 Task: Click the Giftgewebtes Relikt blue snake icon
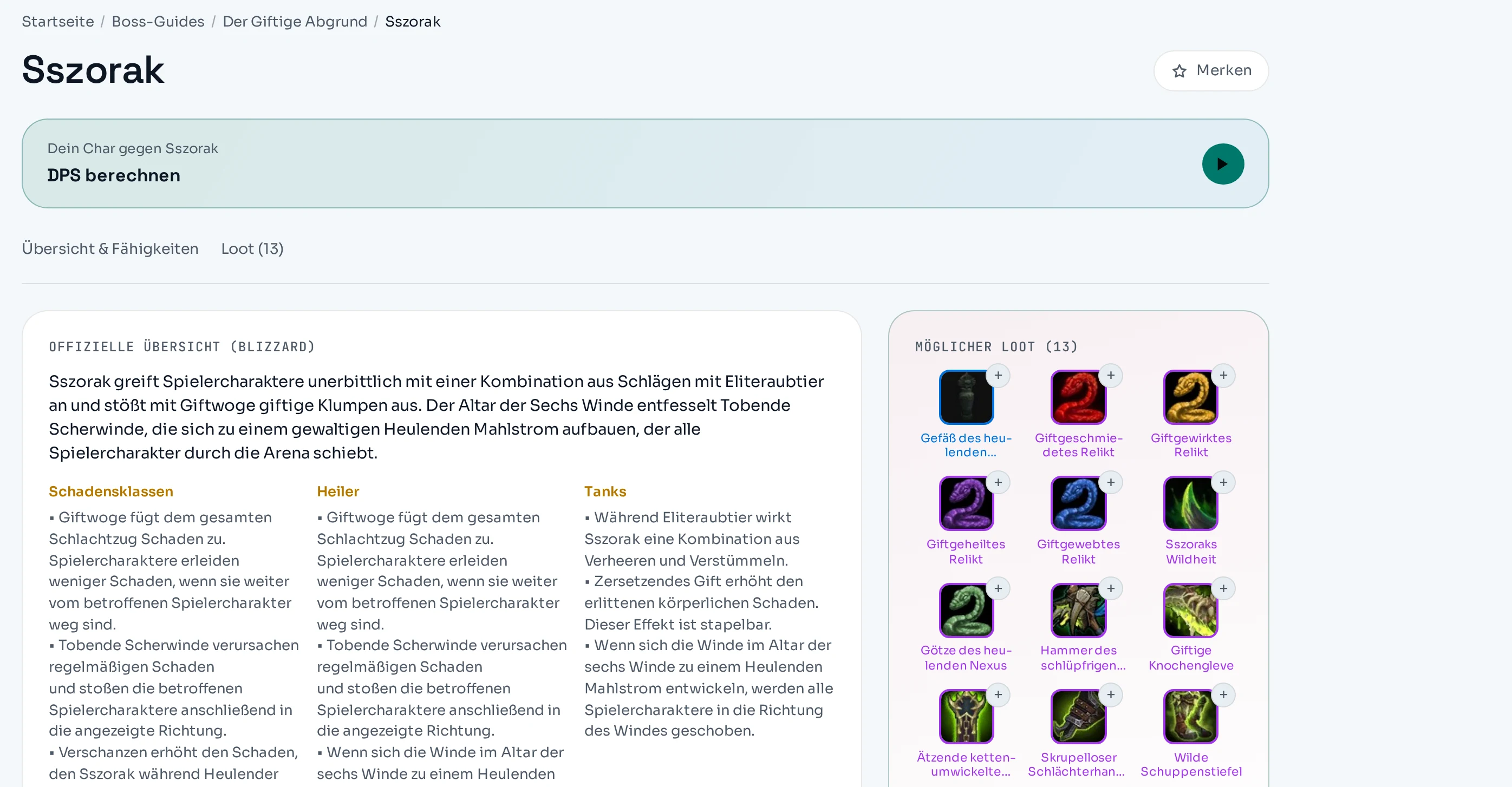(1078, 503)
